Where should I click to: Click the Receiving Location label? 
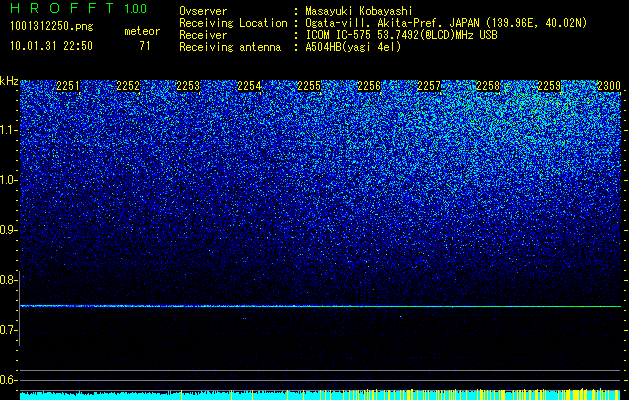233,23
